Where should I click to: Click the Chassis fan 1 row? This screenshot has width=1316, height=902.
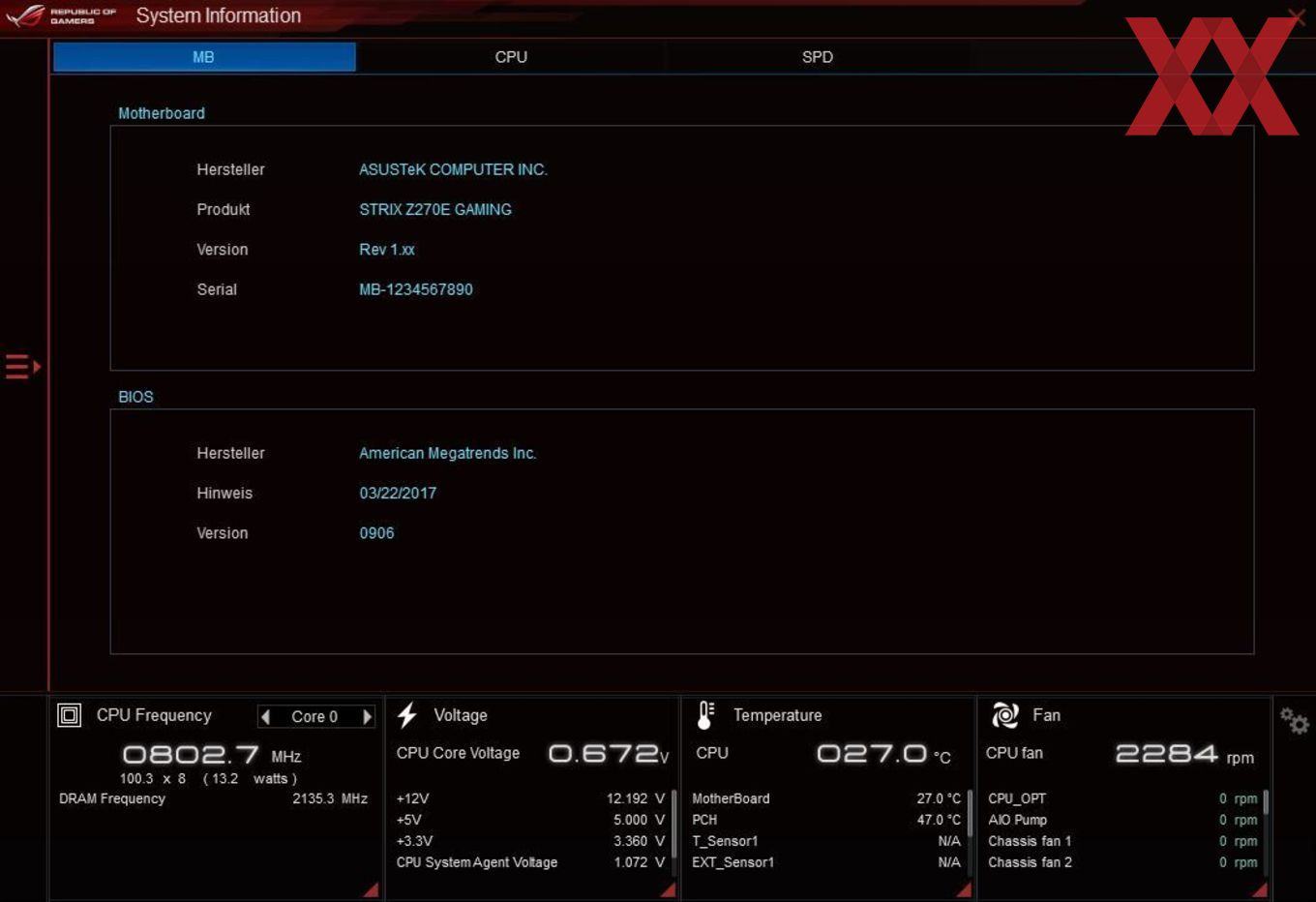tap(1122, 841)
